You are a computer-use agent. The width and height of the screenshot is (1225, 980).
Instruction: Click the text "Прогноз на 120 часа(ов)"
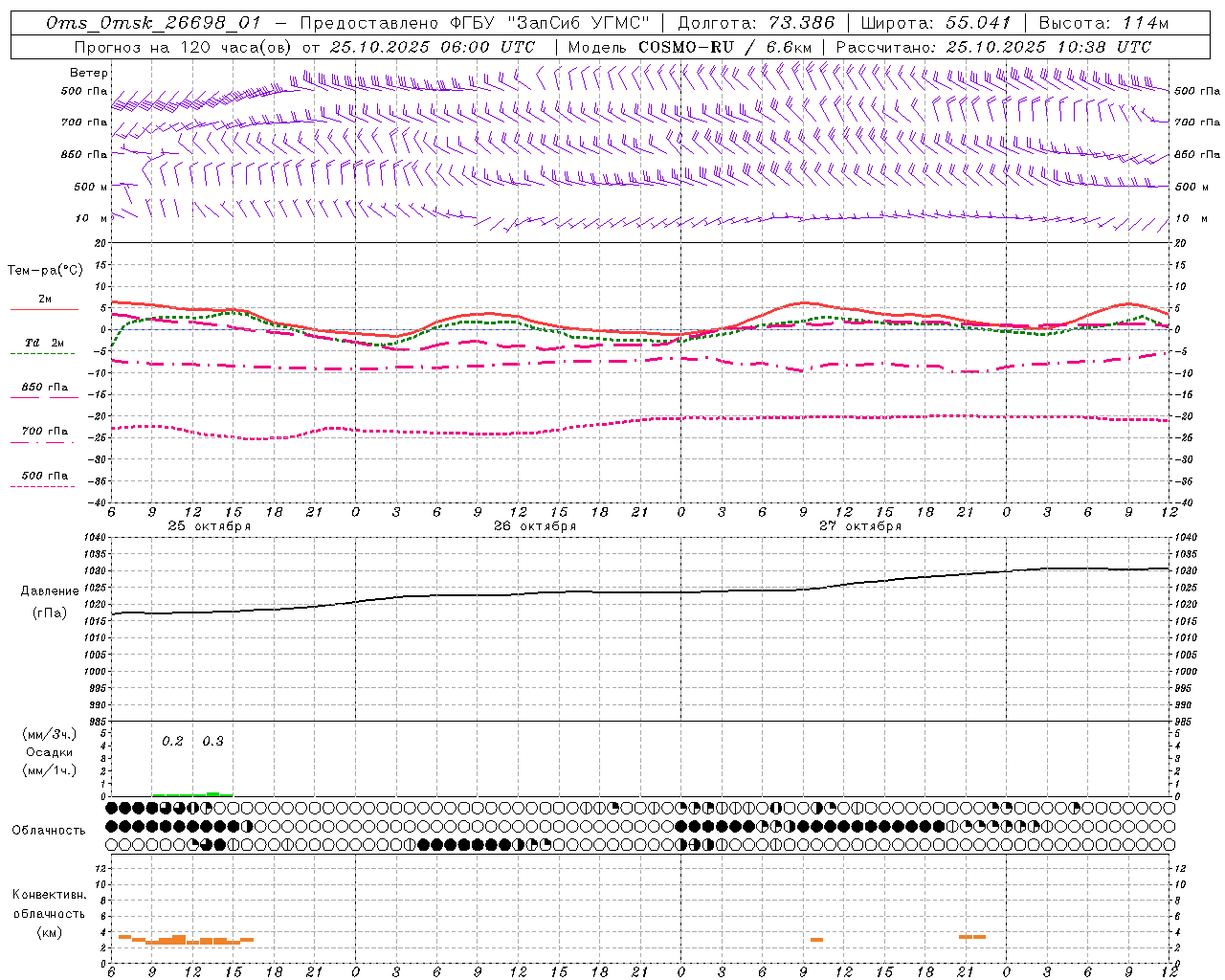pyautogui.click(x=184, y=47)
